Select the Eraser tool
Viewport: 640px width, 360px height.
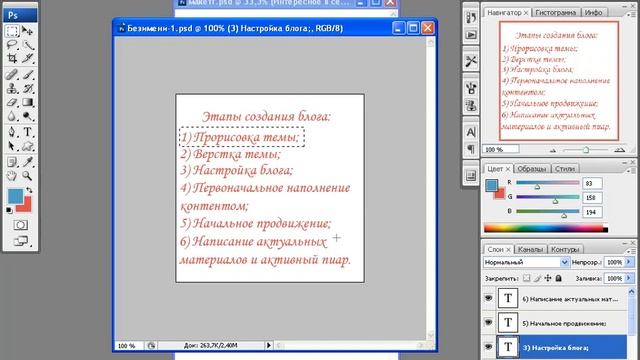(x=12, y=102)
